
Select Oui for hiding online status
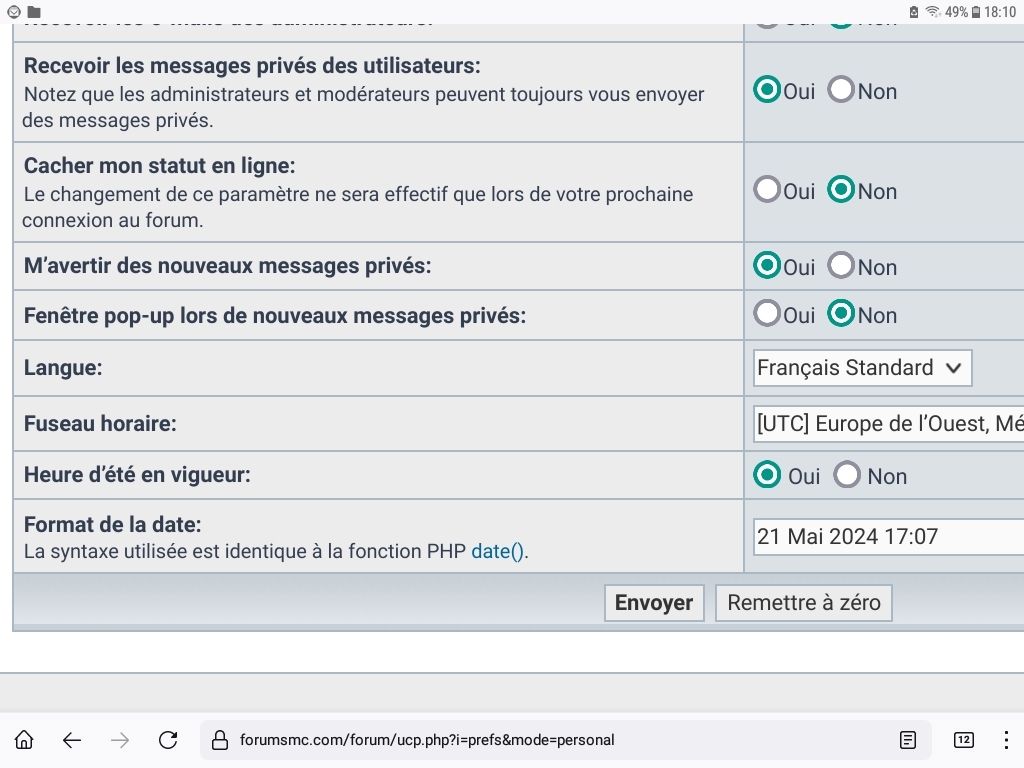tap(768, 190)
